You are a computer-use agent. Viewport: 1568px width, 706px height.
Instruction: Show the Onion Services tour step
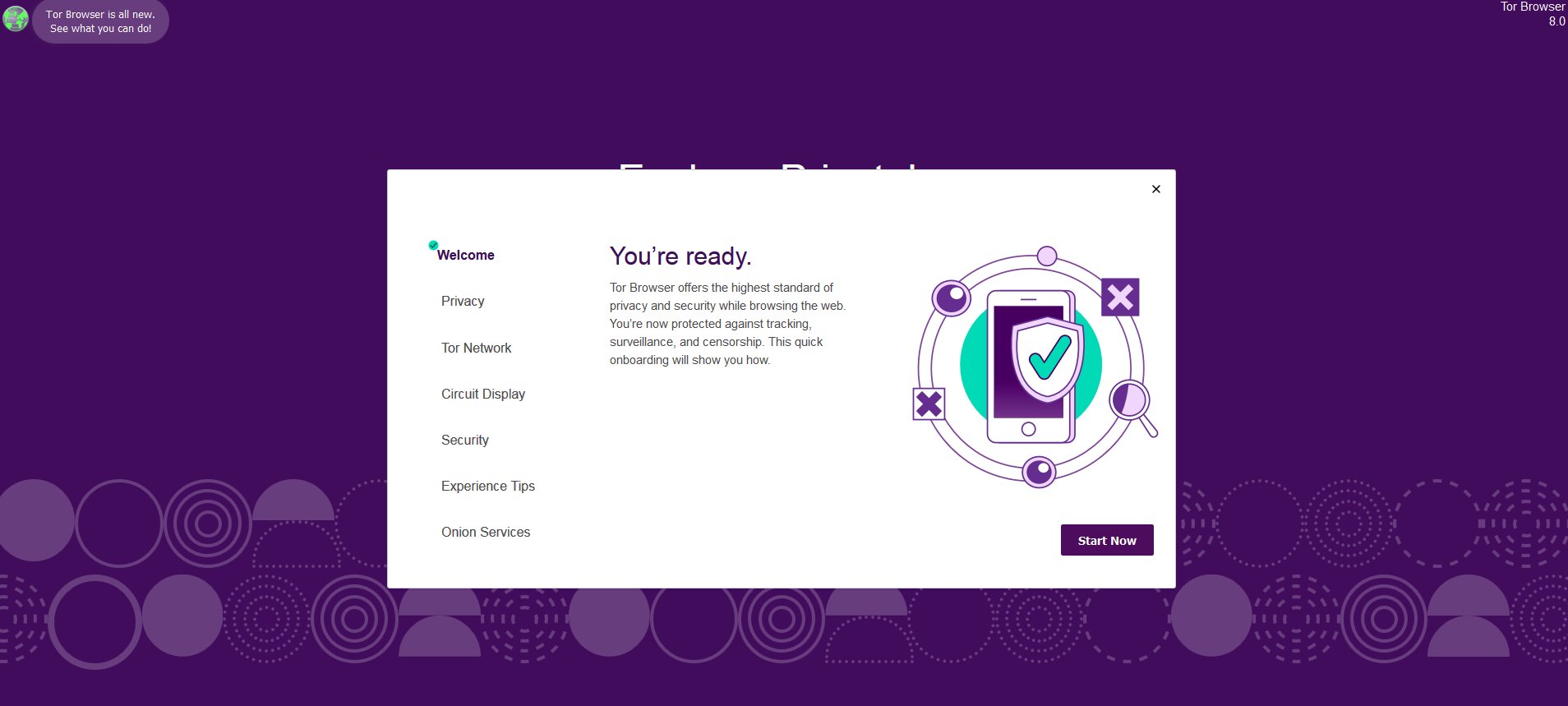(x=486, y=532)
